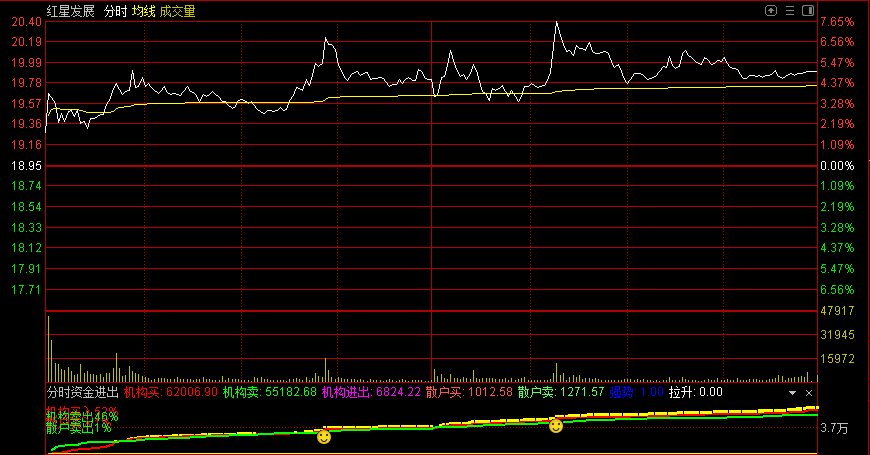Viewport: 870px width, 455px height.
Task: Toggle the 均线 average line legend
Action: (x=145, y=11)
